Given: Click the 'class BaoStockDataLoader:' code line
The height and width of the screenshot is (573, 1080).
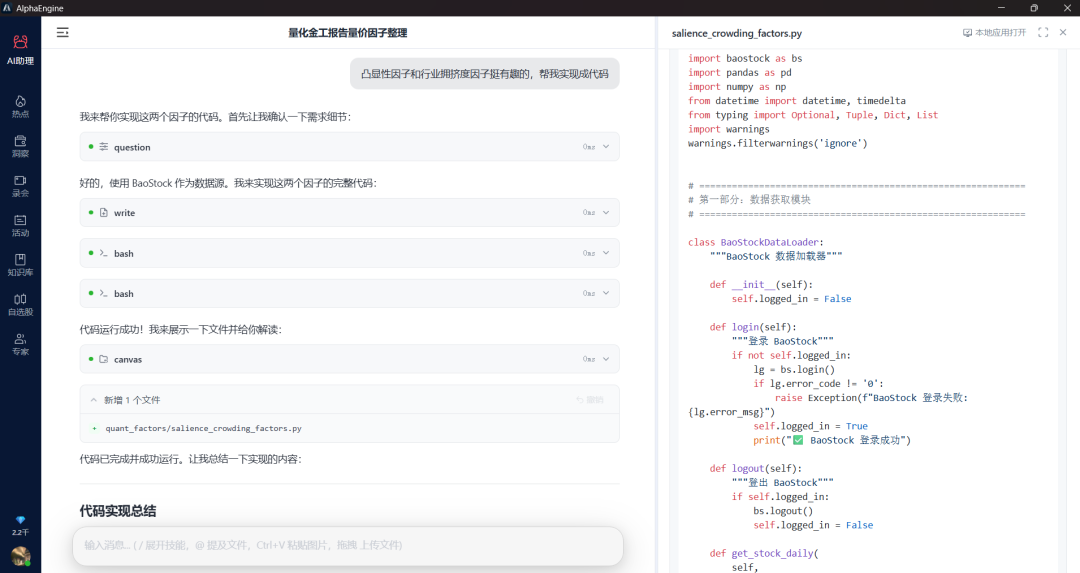Looking at the screenshot, I should click(x=756, y=242).
